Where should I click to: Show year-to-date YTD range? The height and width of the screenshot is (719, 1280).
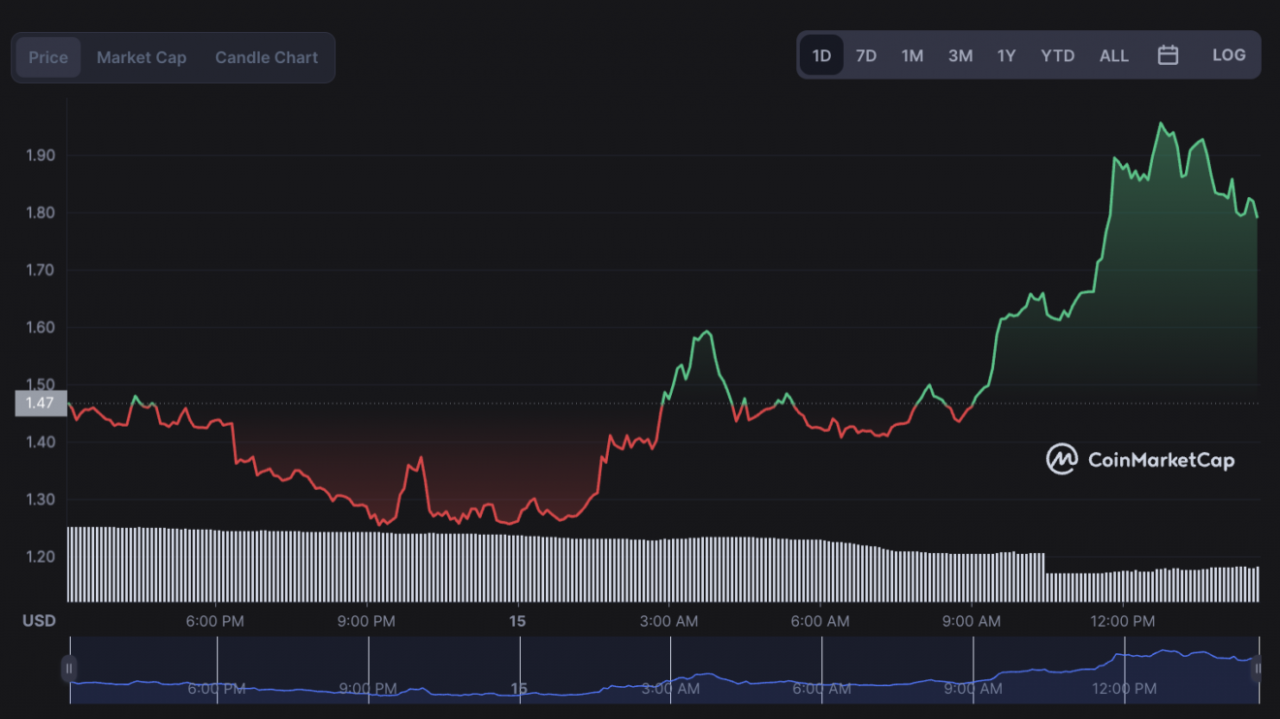click(x=1057, y=56)
